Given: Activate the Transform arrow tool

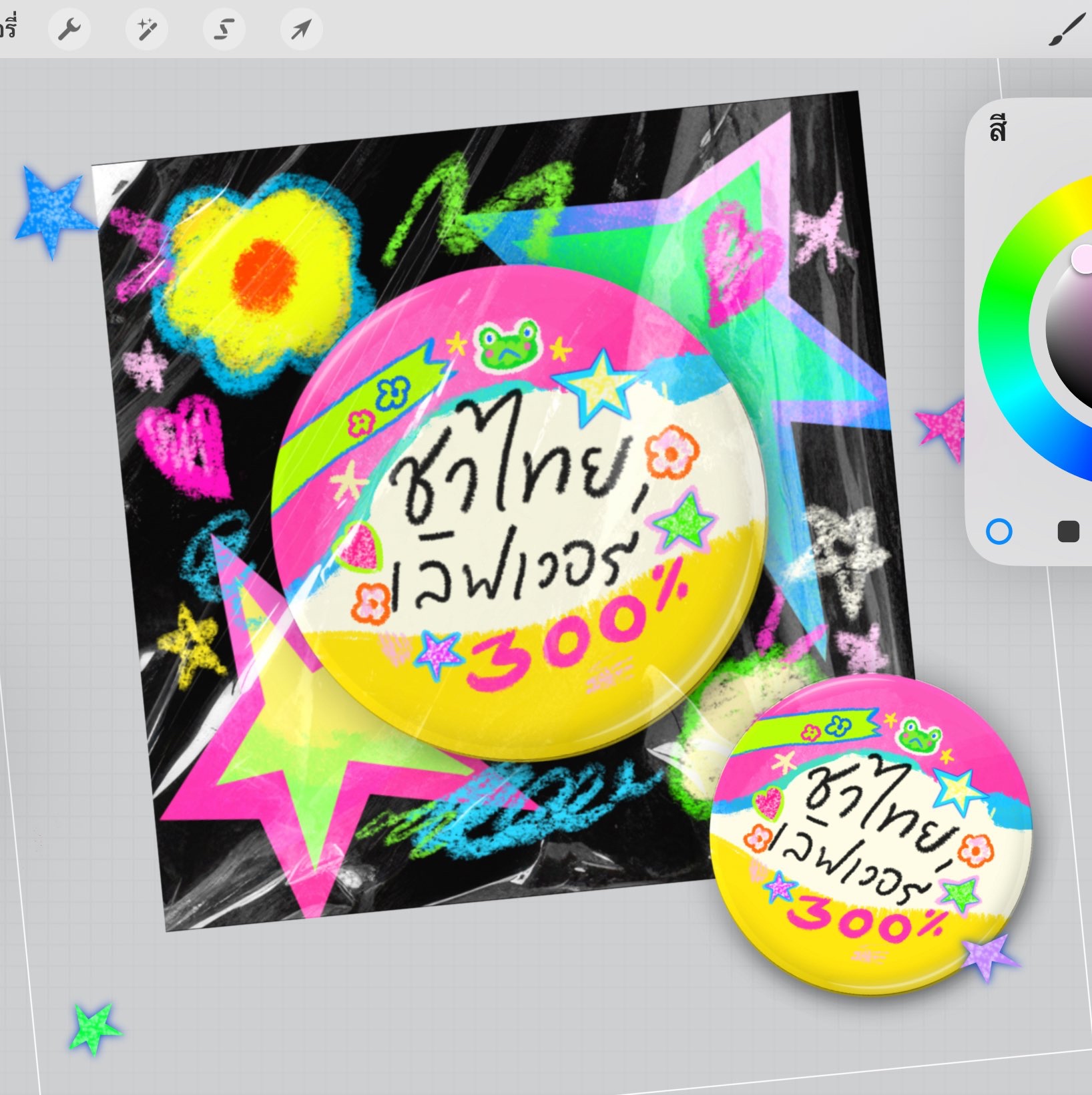Looking at the screenshot, I should tap(301, 29).
